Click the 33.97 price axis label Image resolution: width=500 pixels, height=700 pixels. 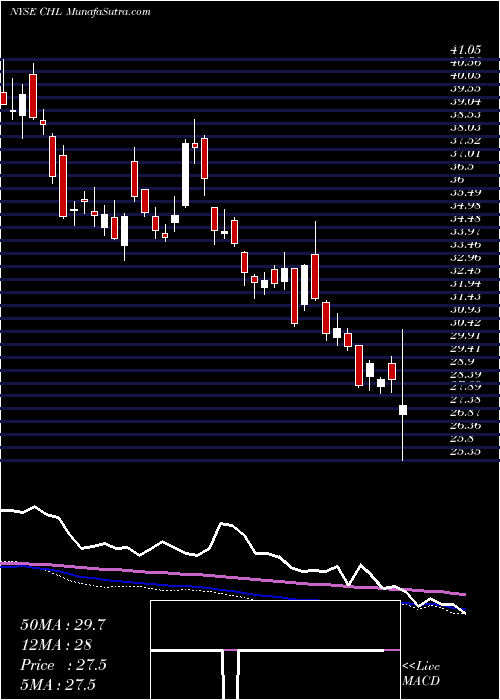coord(464,232)
